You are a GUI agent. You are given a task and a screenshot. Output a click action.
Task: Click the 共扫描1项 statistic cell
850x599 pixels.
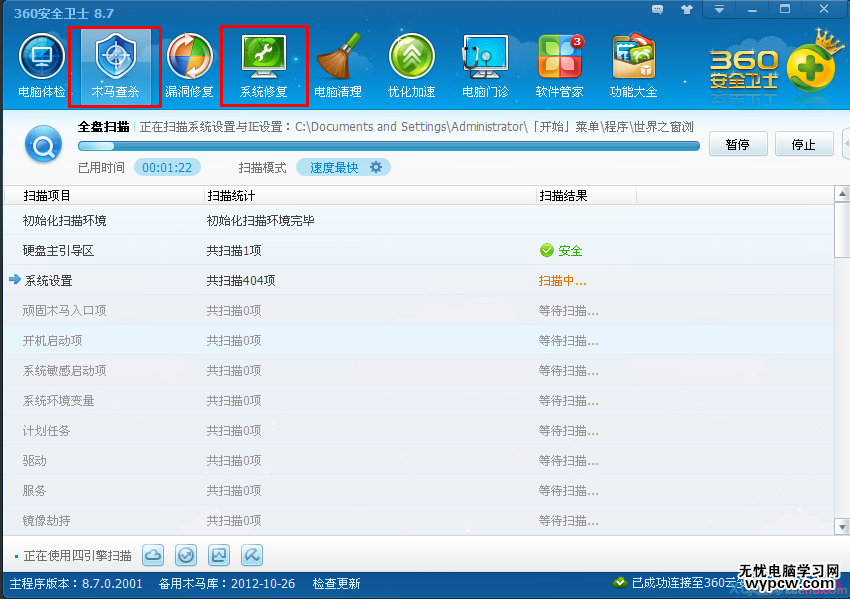(234, 250)
